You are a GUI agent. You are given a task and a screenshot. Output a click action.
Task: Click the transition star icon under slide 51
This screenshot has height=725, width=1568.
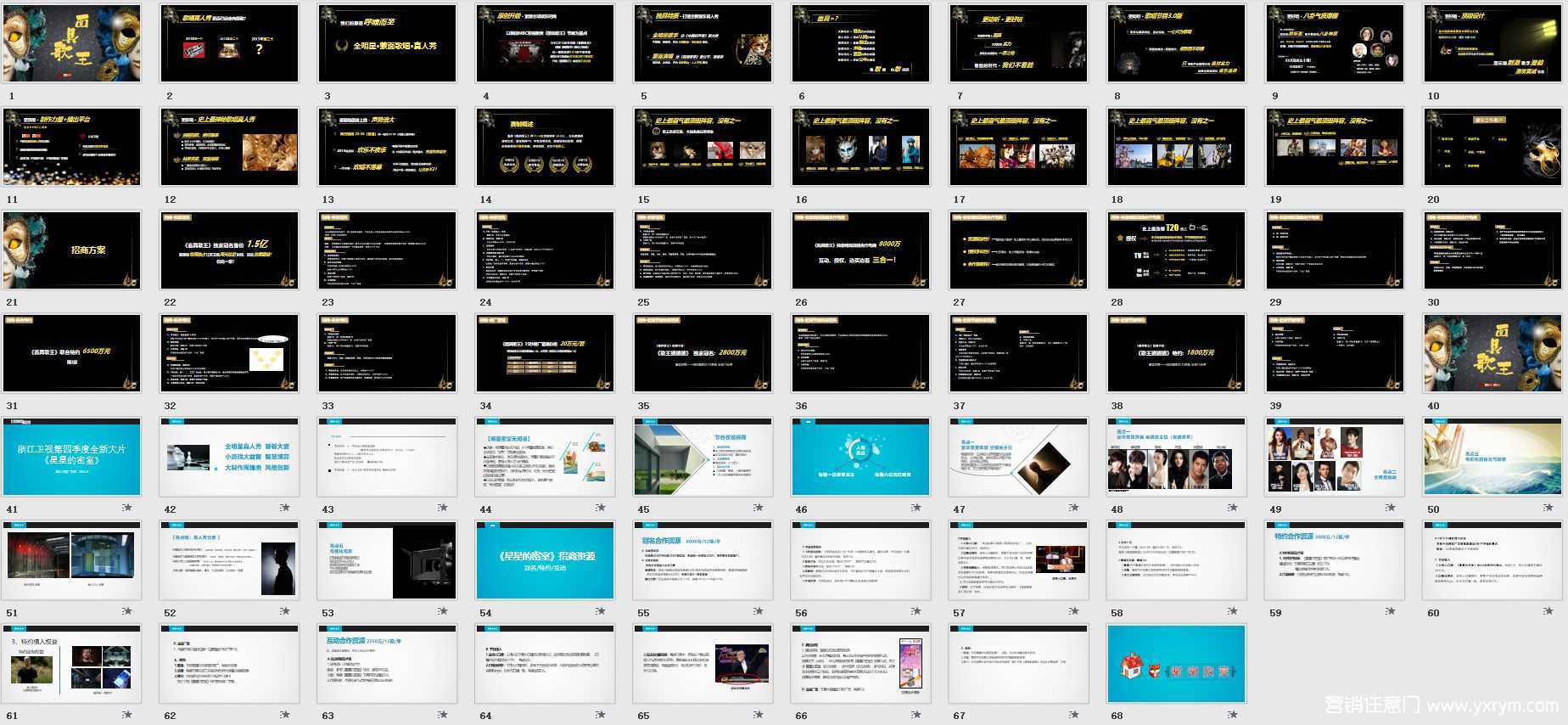coord(127,610)
